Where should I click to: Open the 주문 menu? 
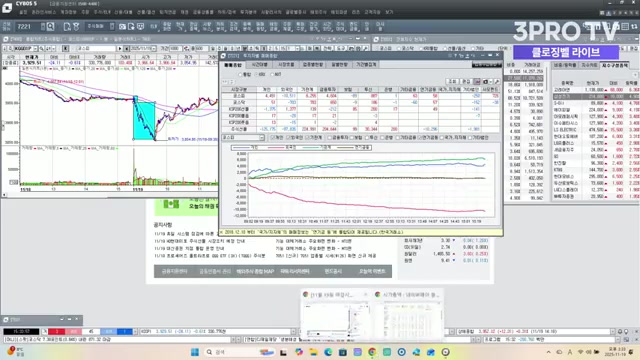(85, 12)
